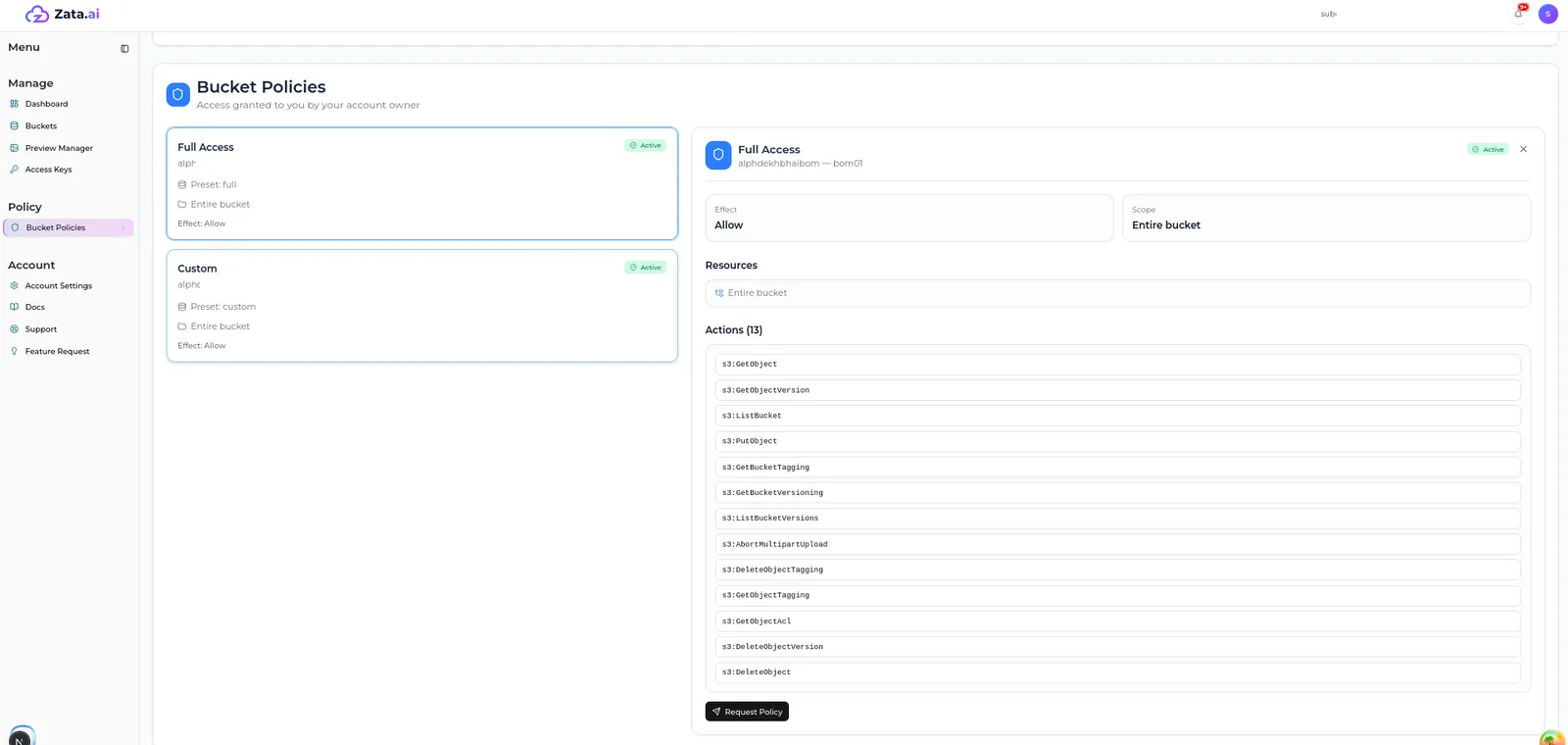This screenshot has width=1568, height=745.
Task: Open the notifications bell
Action: [x=1518, y=13]
